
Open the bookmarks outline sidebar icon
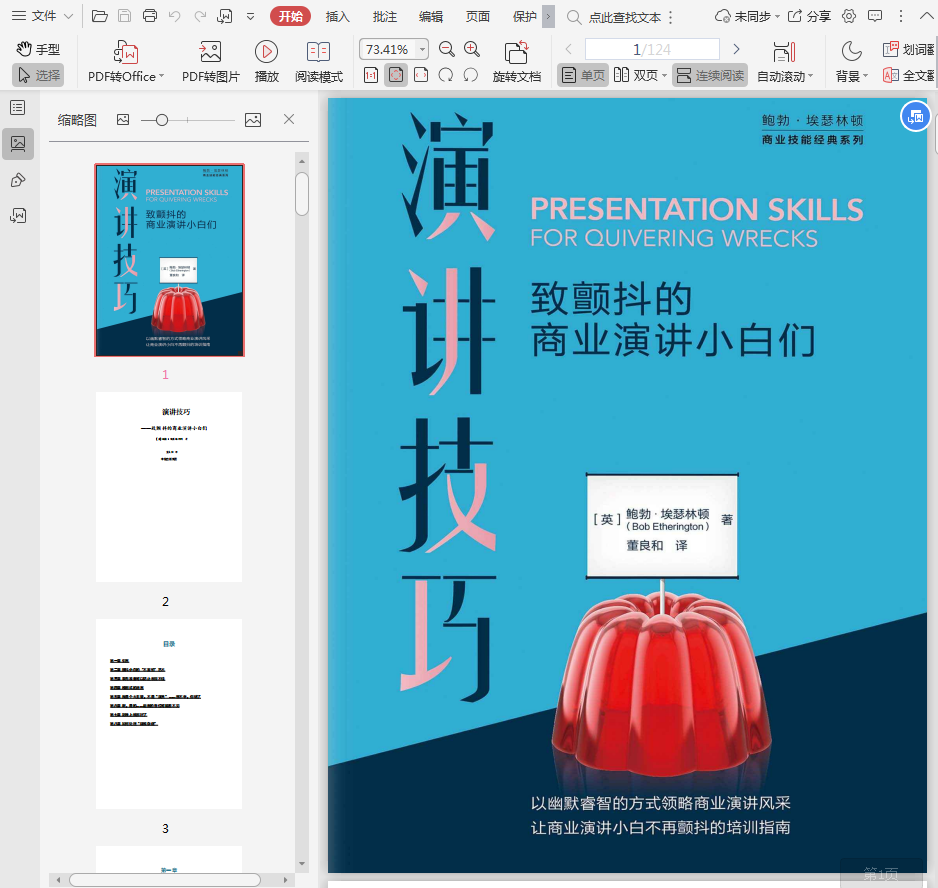click(x=18, y=107)
